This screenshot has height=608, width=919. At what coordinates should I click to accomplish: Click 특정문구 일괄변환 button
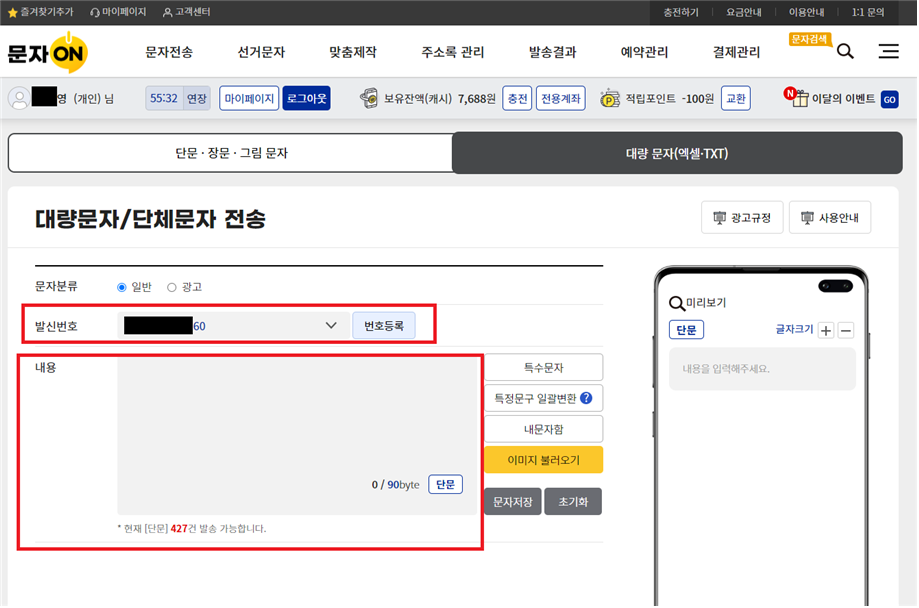543,399
